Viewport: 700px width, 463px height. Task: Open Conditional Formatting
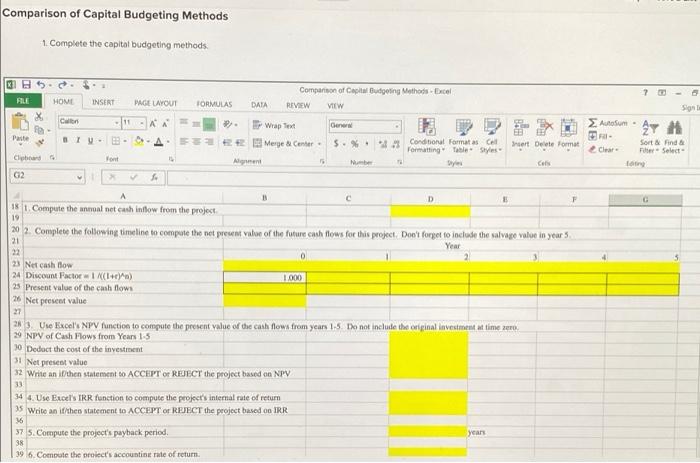(x=426, y=135)
